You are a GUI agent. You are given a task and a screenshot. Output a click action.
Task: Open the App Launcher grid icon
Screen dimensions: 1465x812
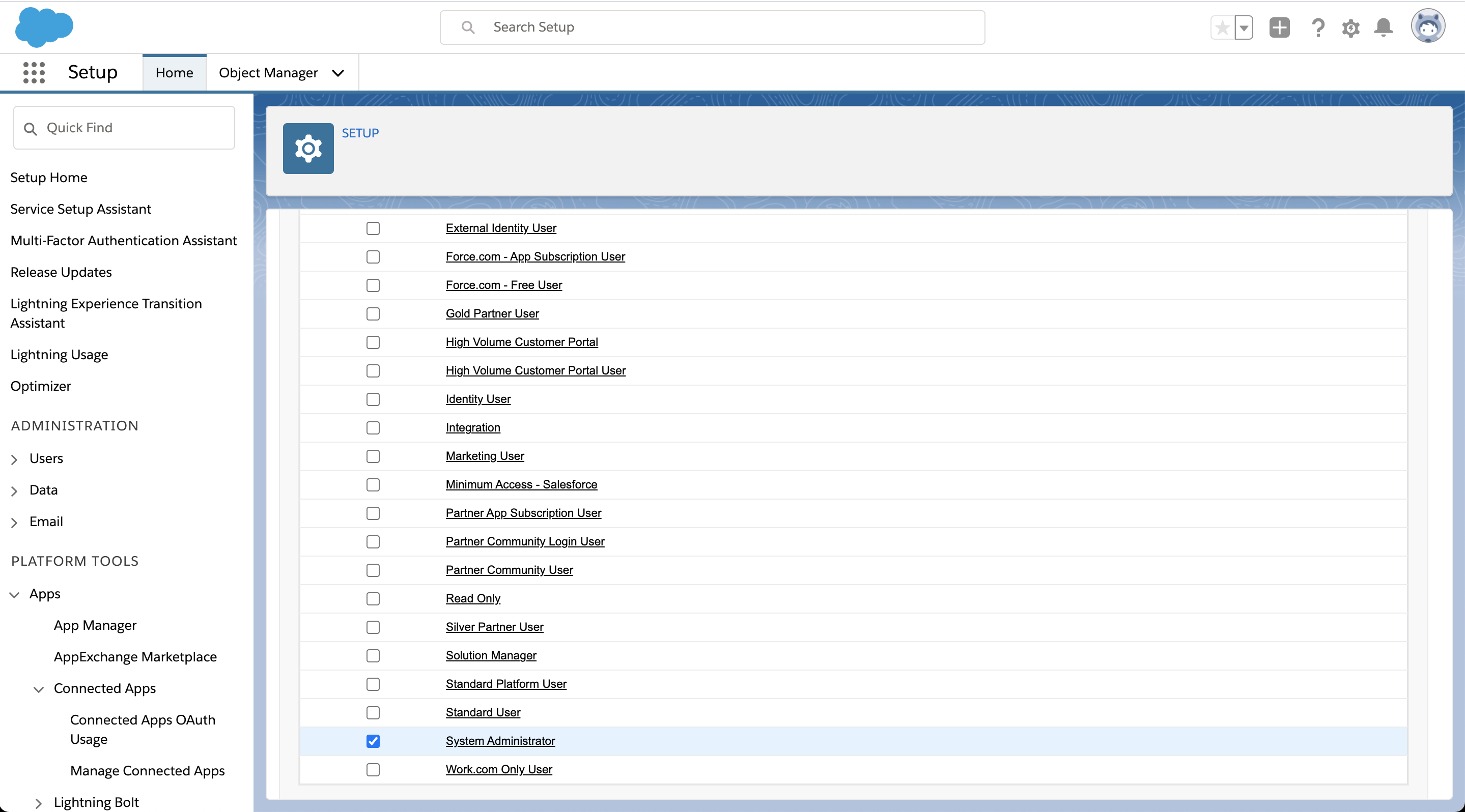tap(34, 73)
